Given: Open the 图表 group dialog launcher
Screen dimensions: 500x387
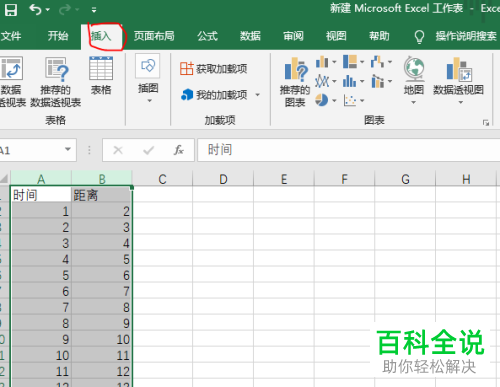Looking at the screenshot, I should (486, 123).
